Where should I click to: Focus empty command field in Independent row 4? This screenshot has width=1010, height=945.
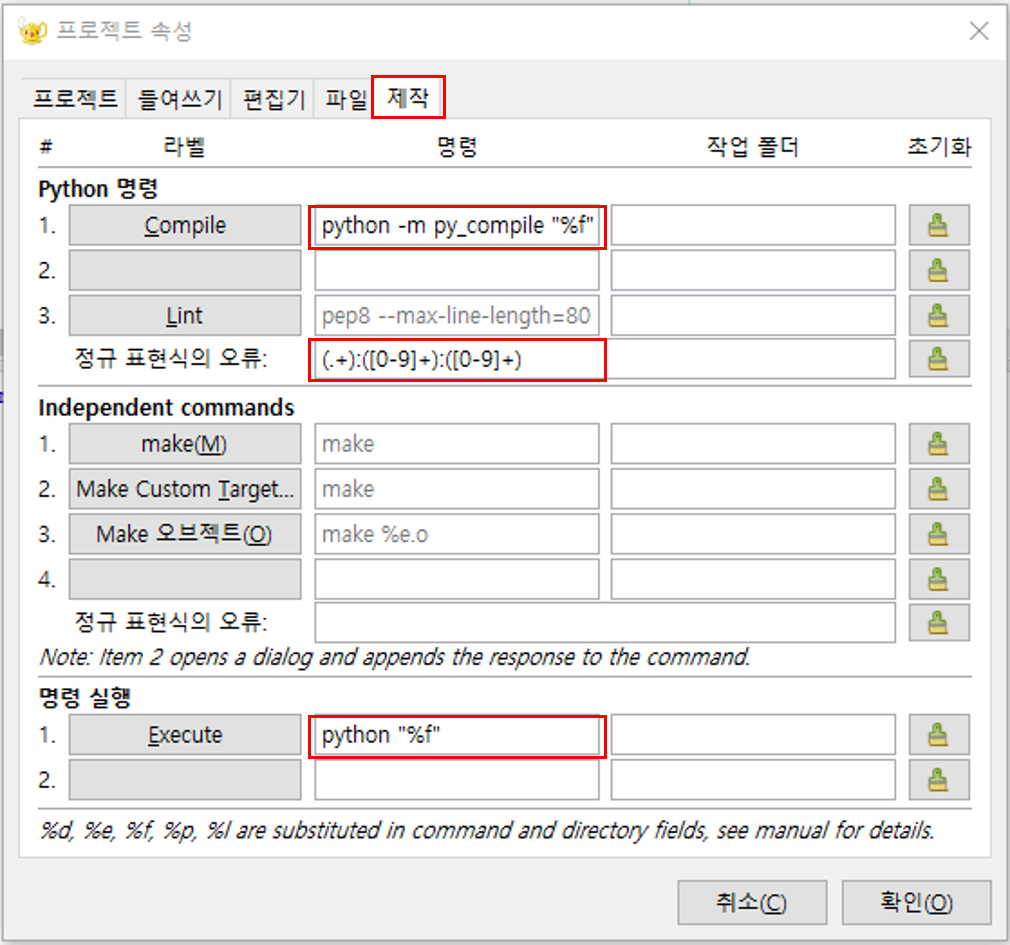(x=457, y=579)
